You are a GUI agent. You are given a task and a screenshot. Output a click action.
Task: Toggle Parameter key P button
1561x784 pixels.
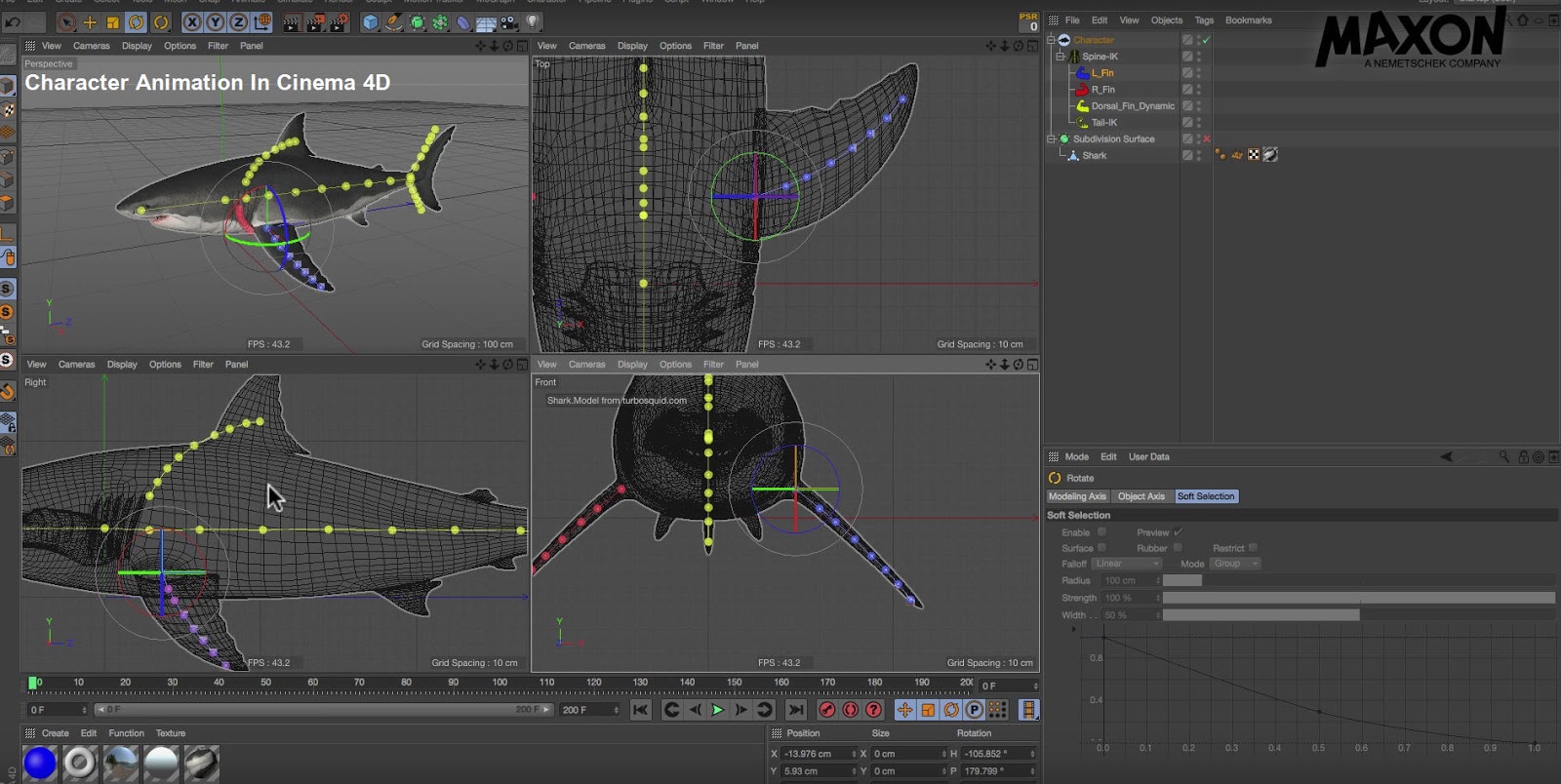coord(975,710)
